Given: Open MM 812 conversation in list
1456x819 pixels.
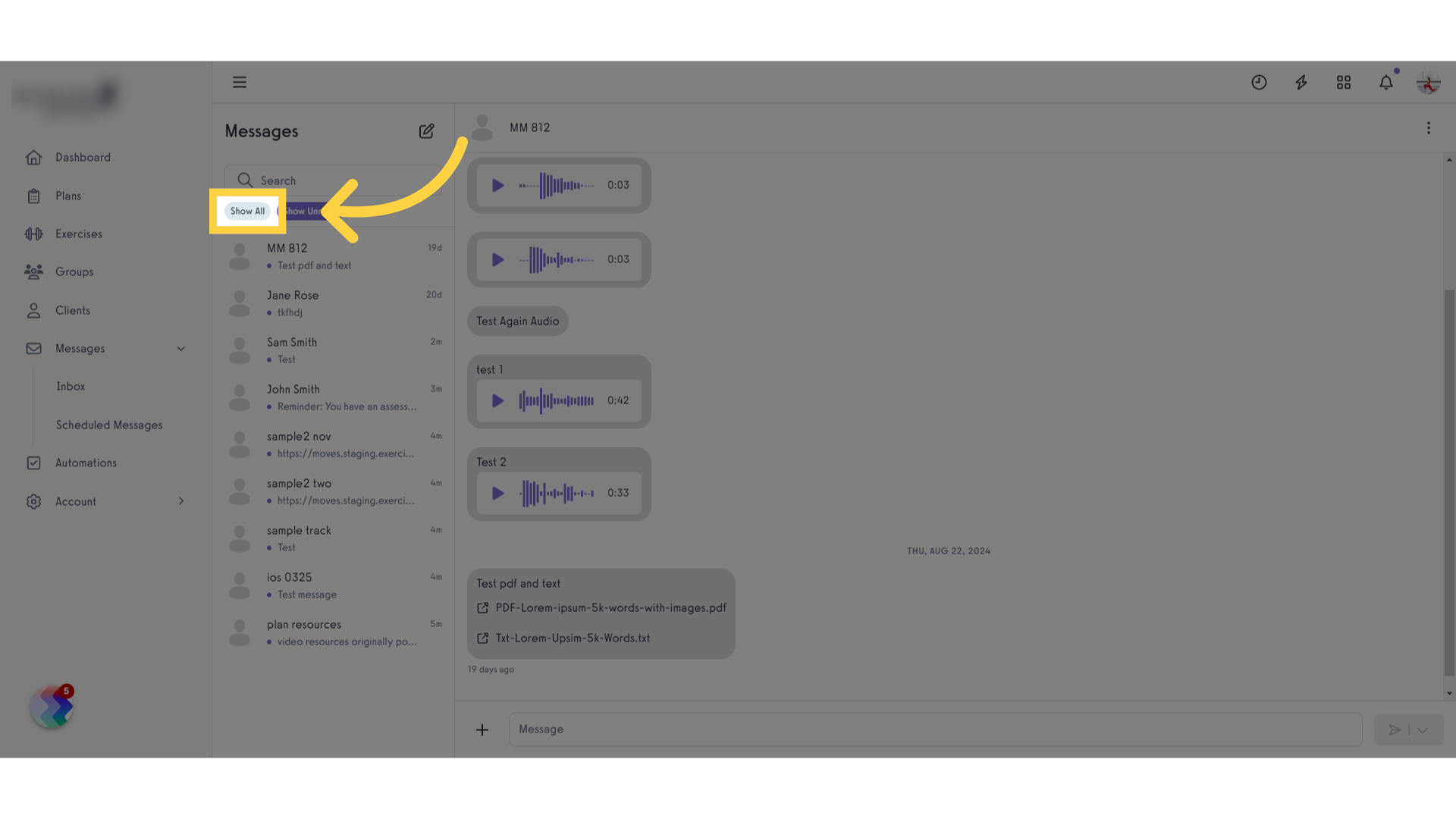Looking at the screenshot, I should click(x=334, y=256).
